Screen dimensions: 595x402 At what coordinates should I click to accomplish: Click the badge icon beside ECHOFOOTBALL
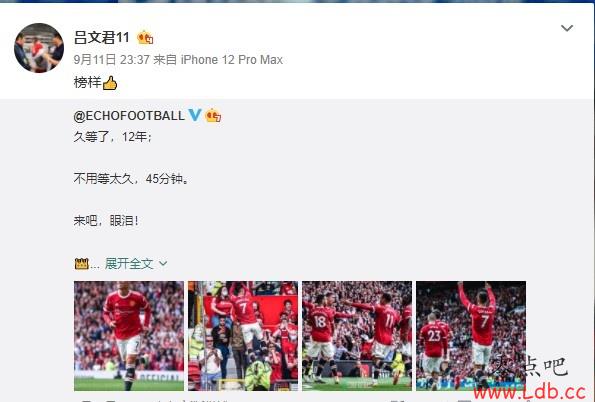[213, 115]
